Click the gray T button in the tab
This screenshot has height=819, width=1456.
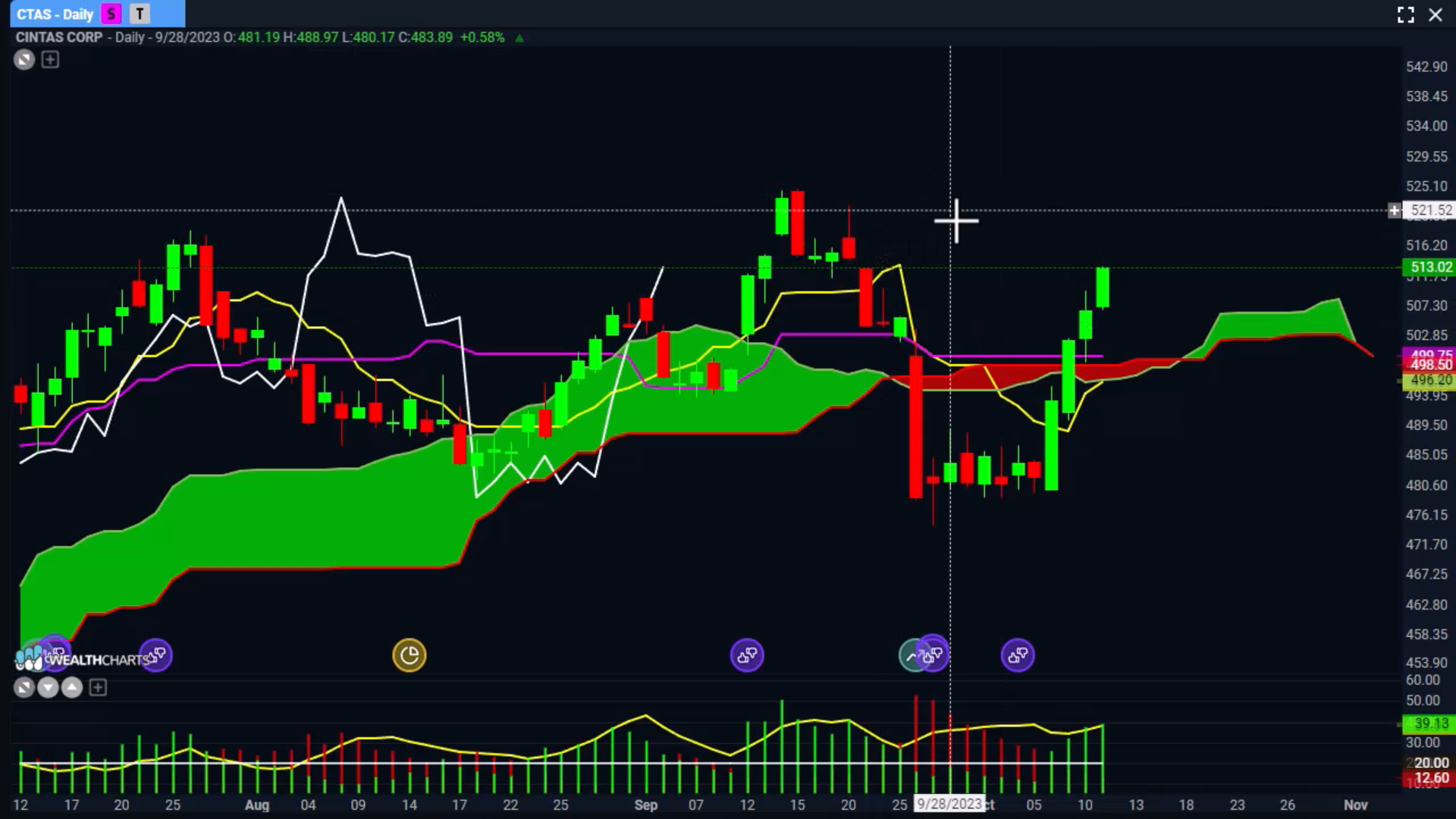click(140, 14)
